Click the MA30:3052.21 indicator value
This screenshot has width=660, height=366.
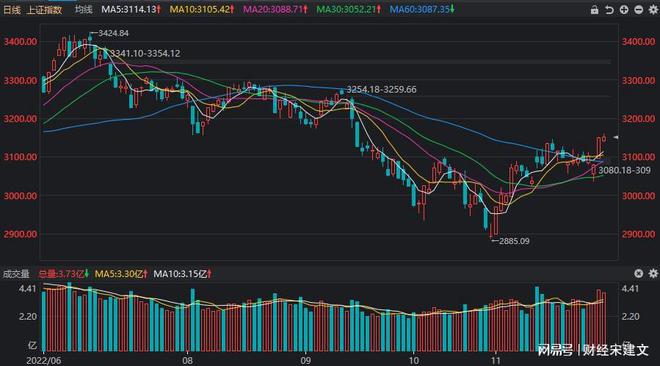click(x=349, y=9)
